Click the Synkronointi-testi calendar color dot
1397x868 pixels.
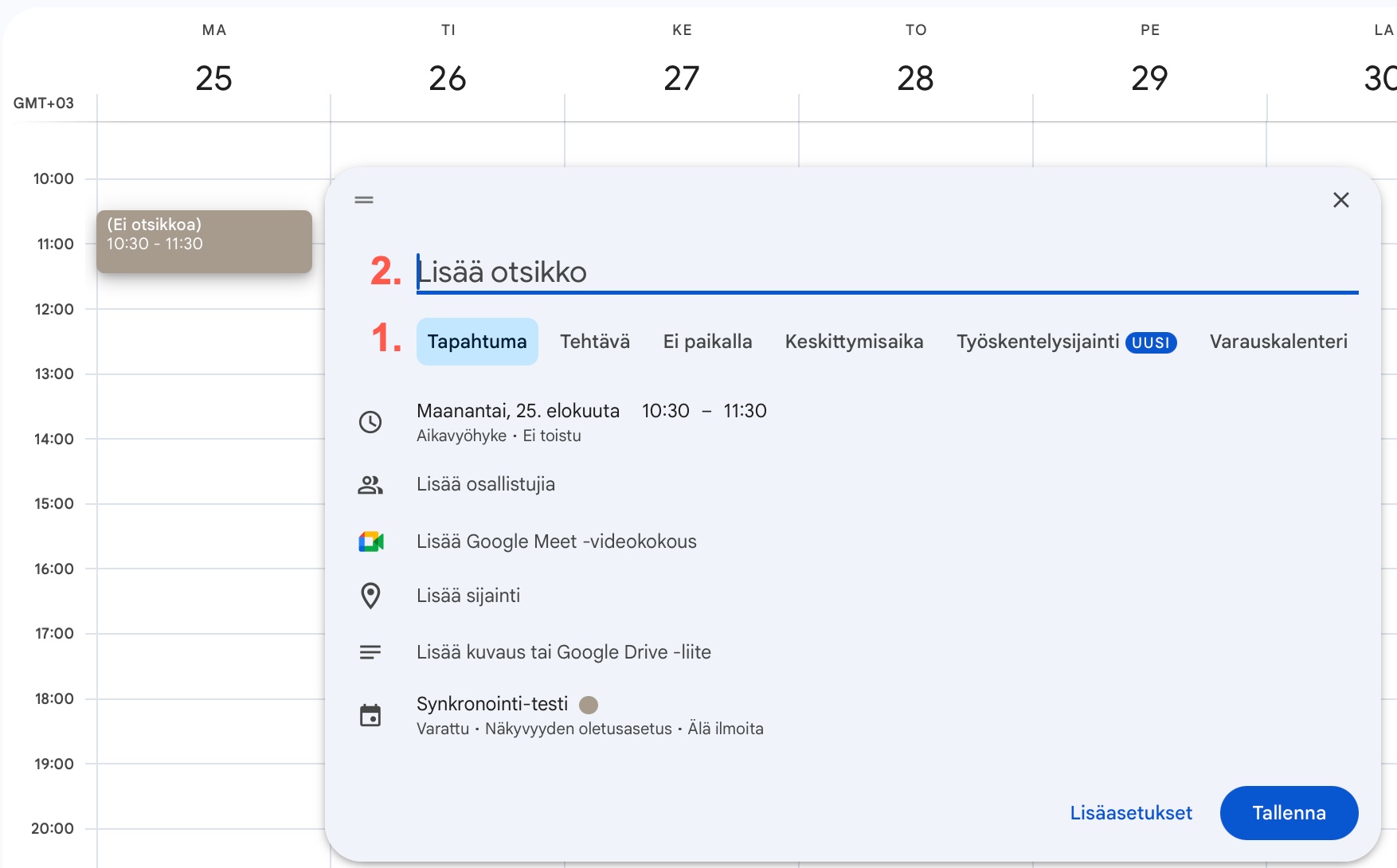(x=589, y=705)
